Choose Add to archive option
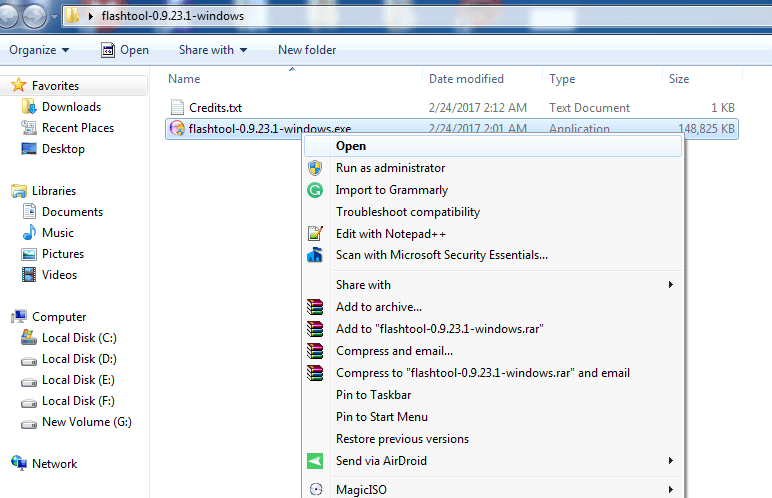772x498 pixels. pos(493,307)
